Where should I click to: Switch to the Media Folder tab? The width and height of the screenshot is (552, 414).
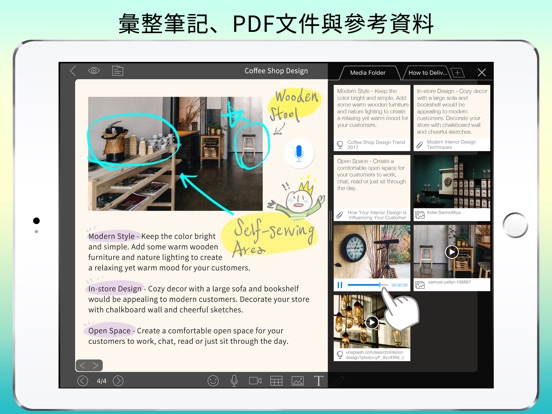tap(368, 73)
